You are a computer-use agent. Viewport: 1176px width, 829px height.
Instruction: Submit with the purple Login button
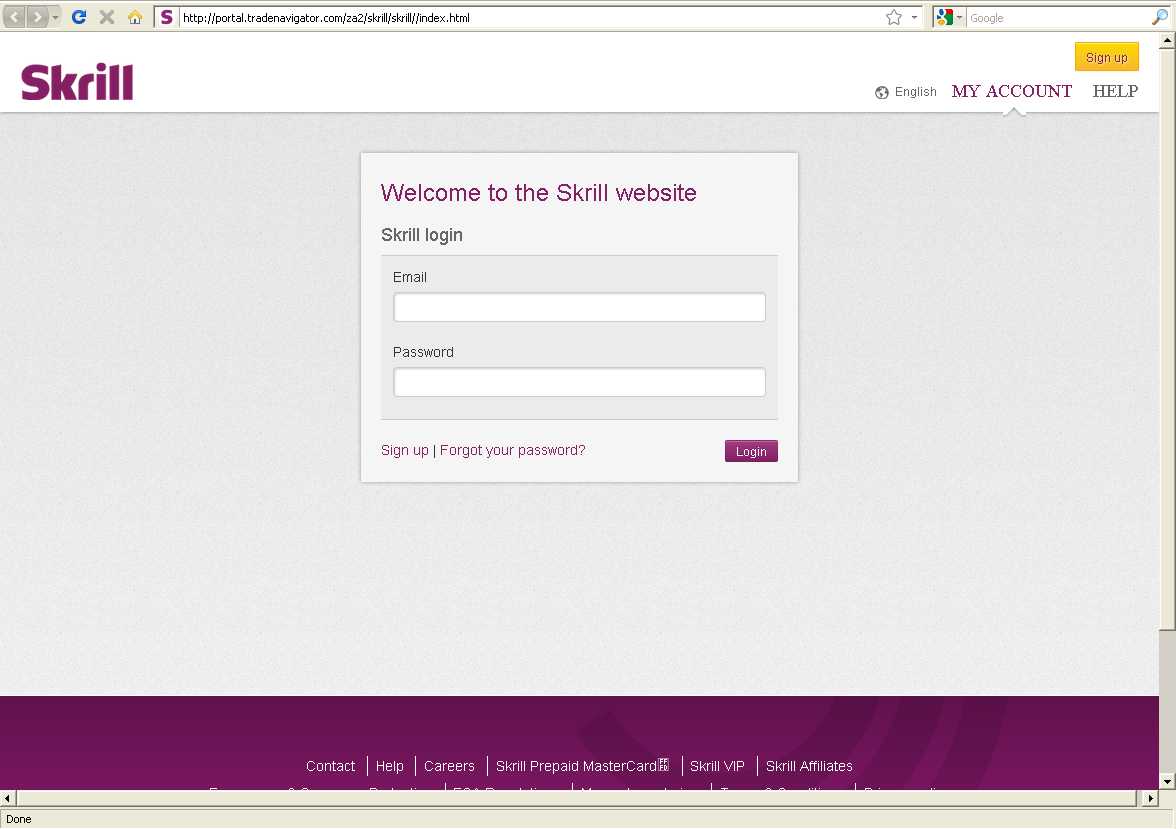751,451
